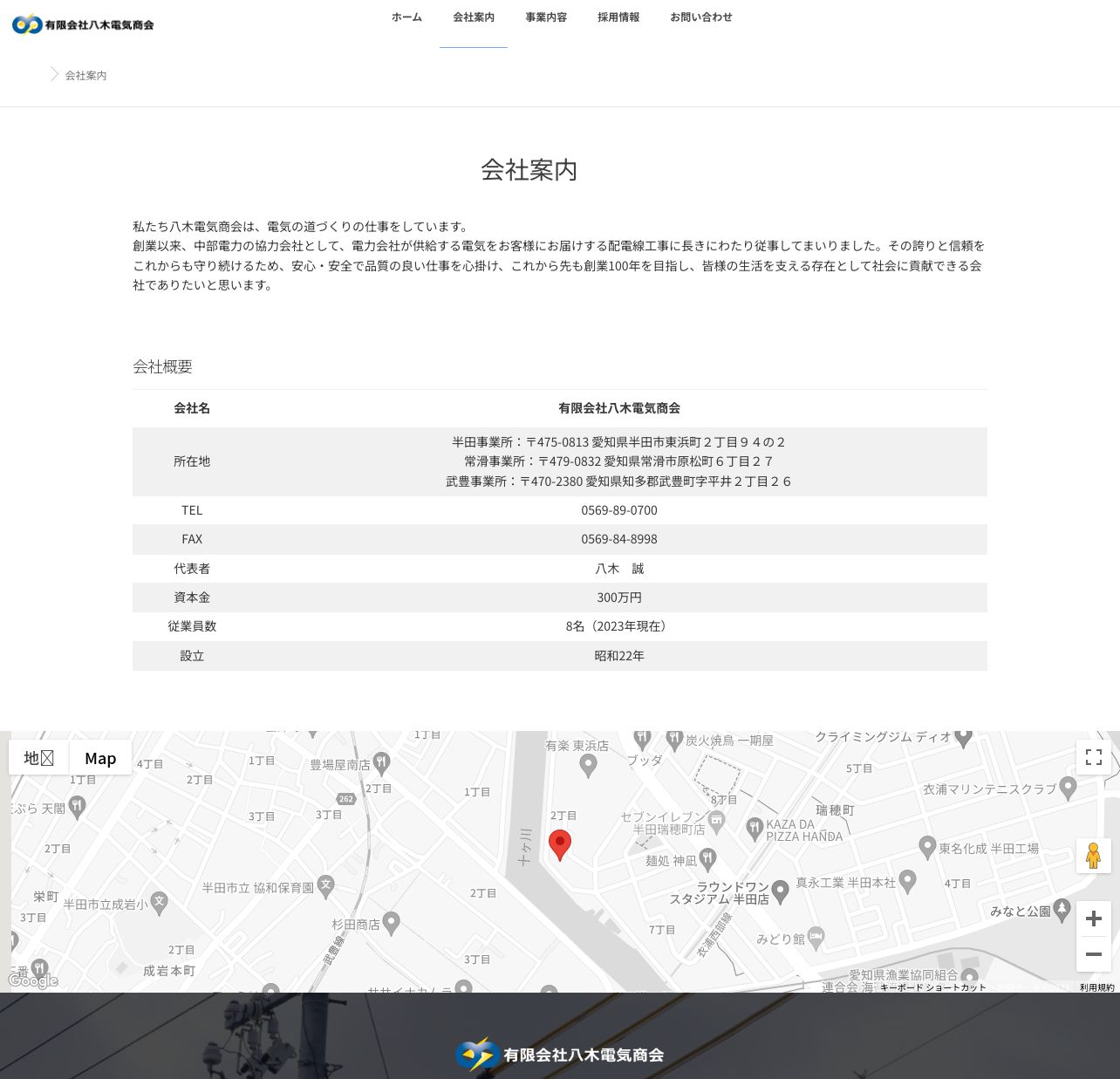The width and height of the screenshot is (1120, 1079).
Task: Click the 杉田商店 map pin
Action: (392, 923)
